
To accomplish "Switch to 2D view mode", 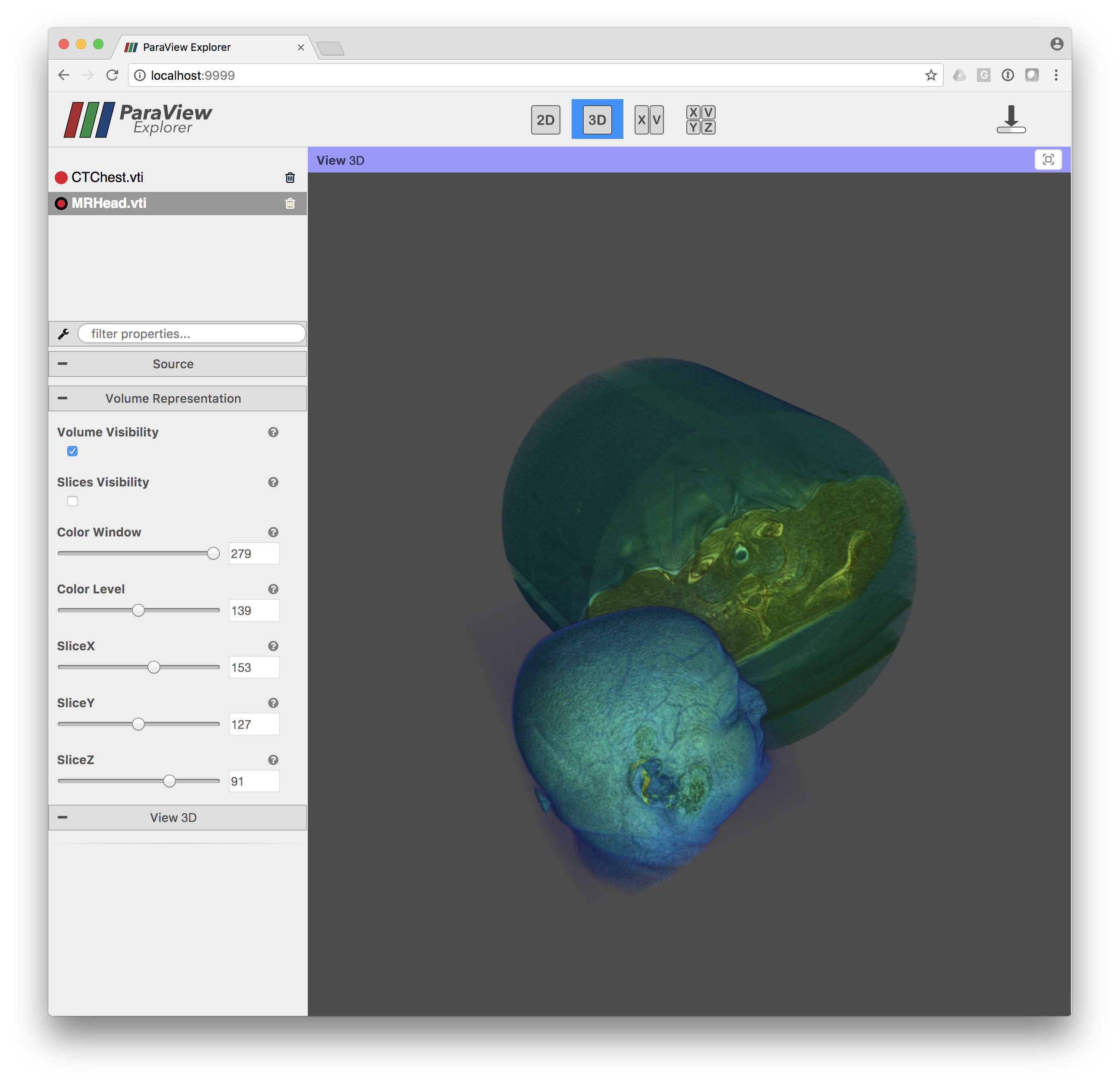I will click(545, 119).
